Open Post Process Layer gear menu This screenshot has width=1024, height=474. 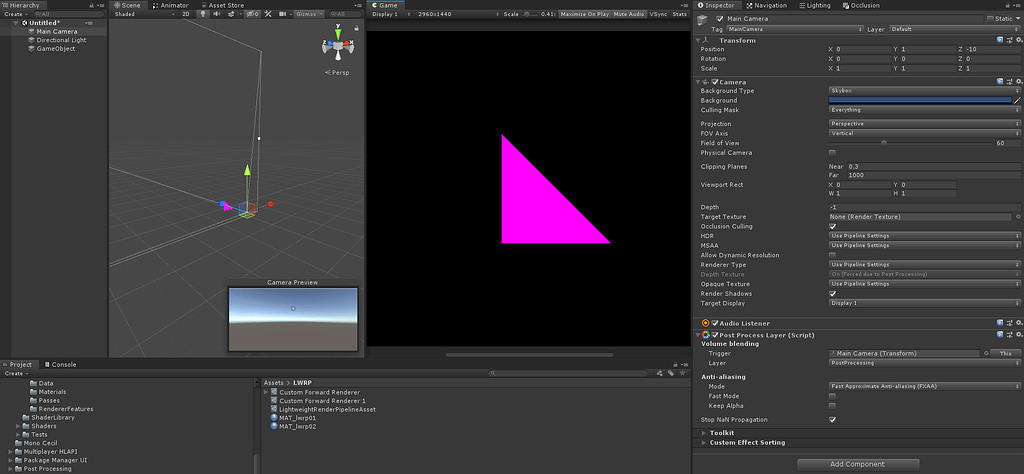click(x=1018, y=334)
